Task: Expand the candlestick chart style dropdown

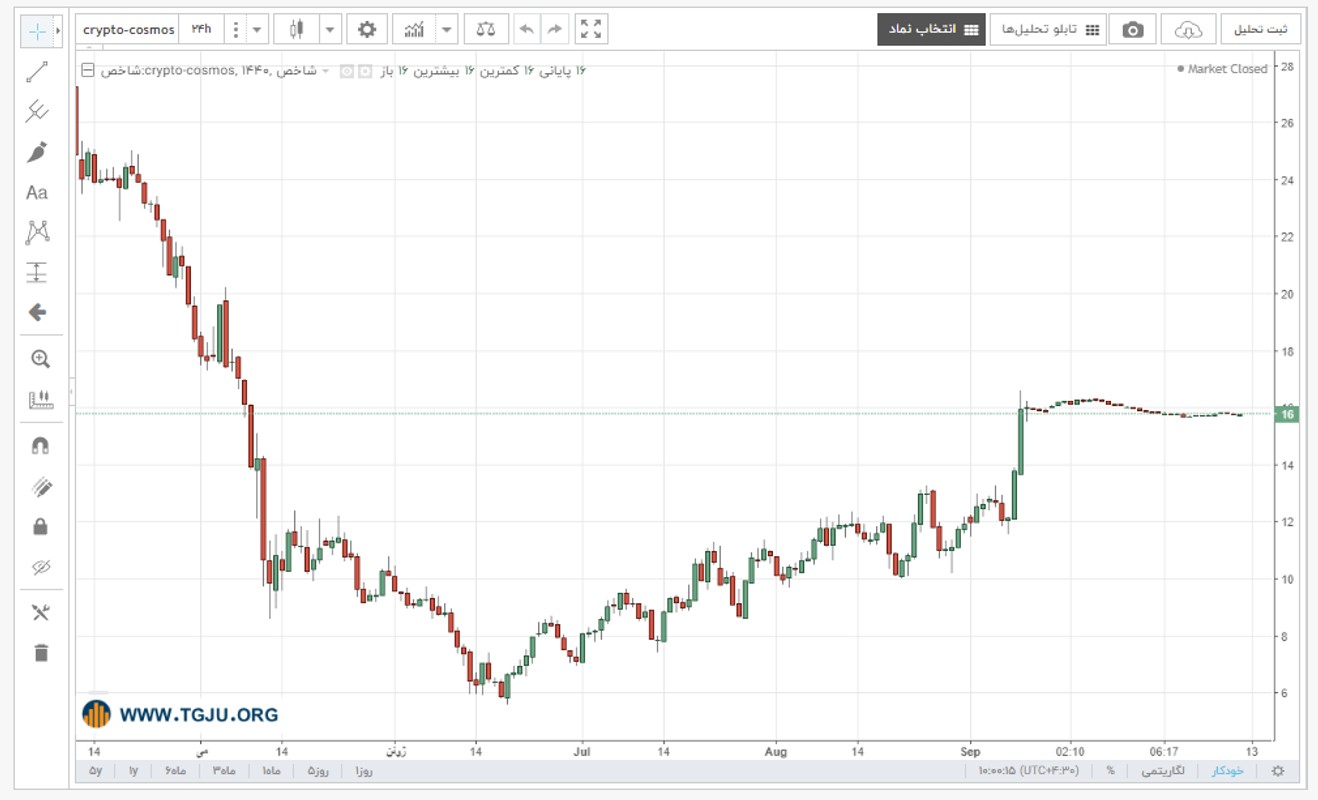Action: (330, 30)
